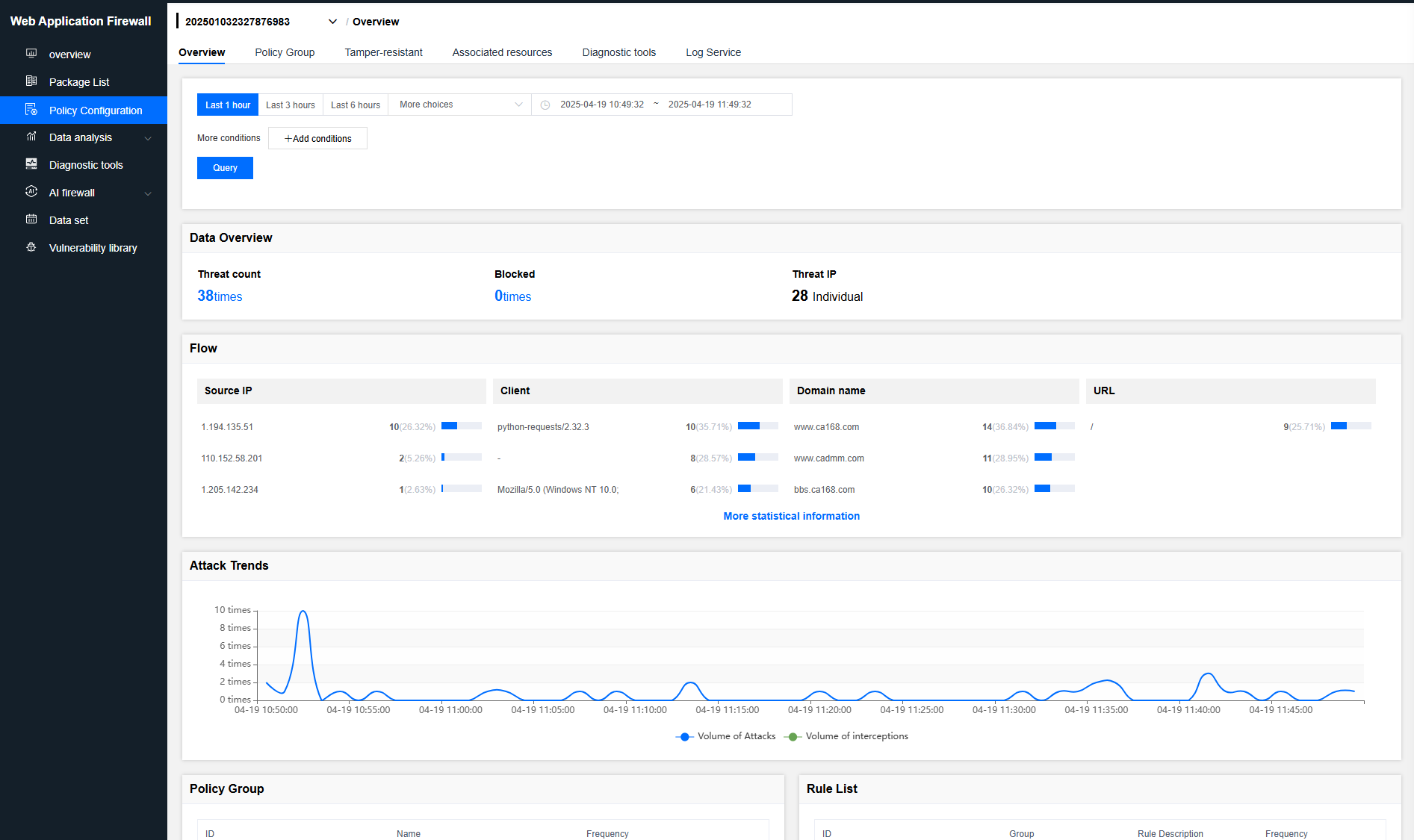Click the Threat IP 28 Individual value
This screenshot has height=840, width=1414.
click(827, 296)
